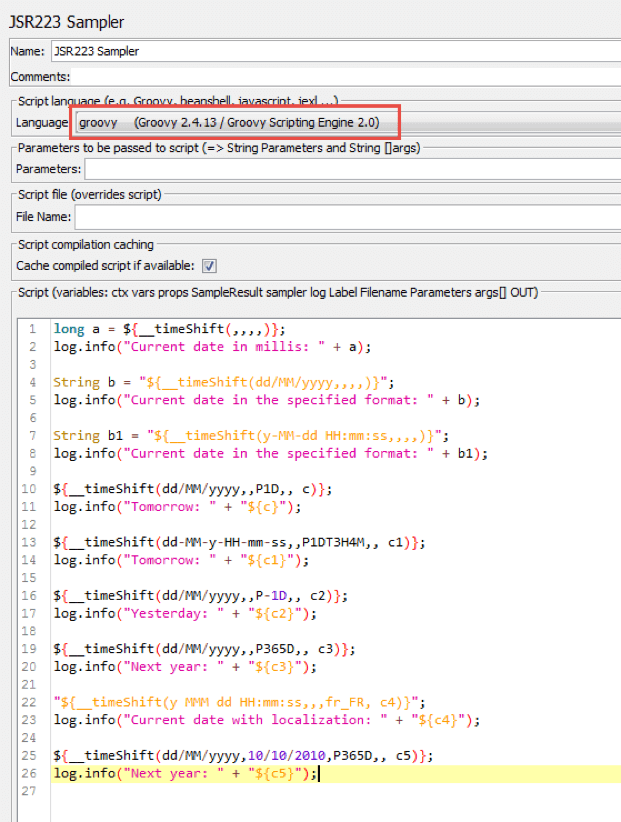
Task: Click the 'Script compilation caching' section label
Action: tap(86, 245)
